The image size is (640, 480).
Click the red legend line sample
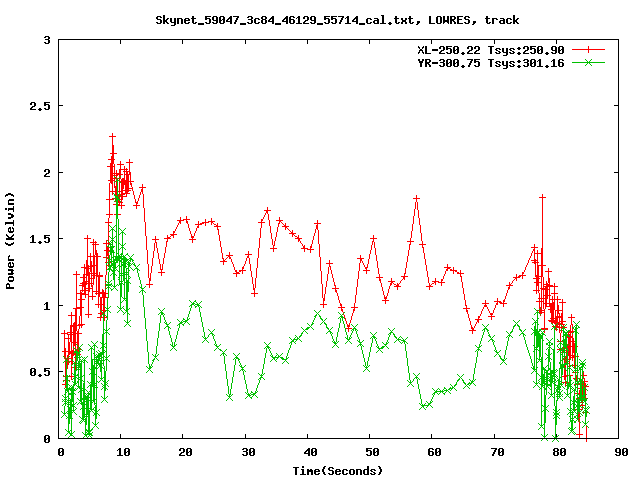[588, 50]
